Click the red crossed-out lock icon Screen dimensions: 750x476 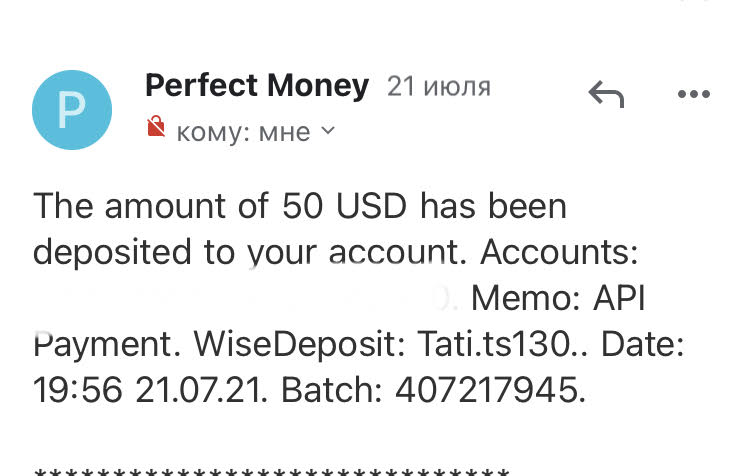point(155,127)
